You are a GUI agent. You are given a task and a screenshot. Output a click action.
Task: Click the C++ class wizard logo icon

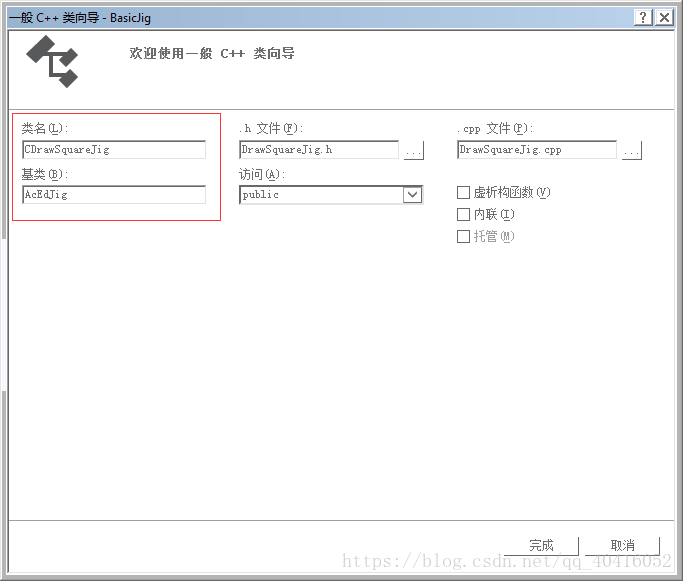[x=52, y=62]
